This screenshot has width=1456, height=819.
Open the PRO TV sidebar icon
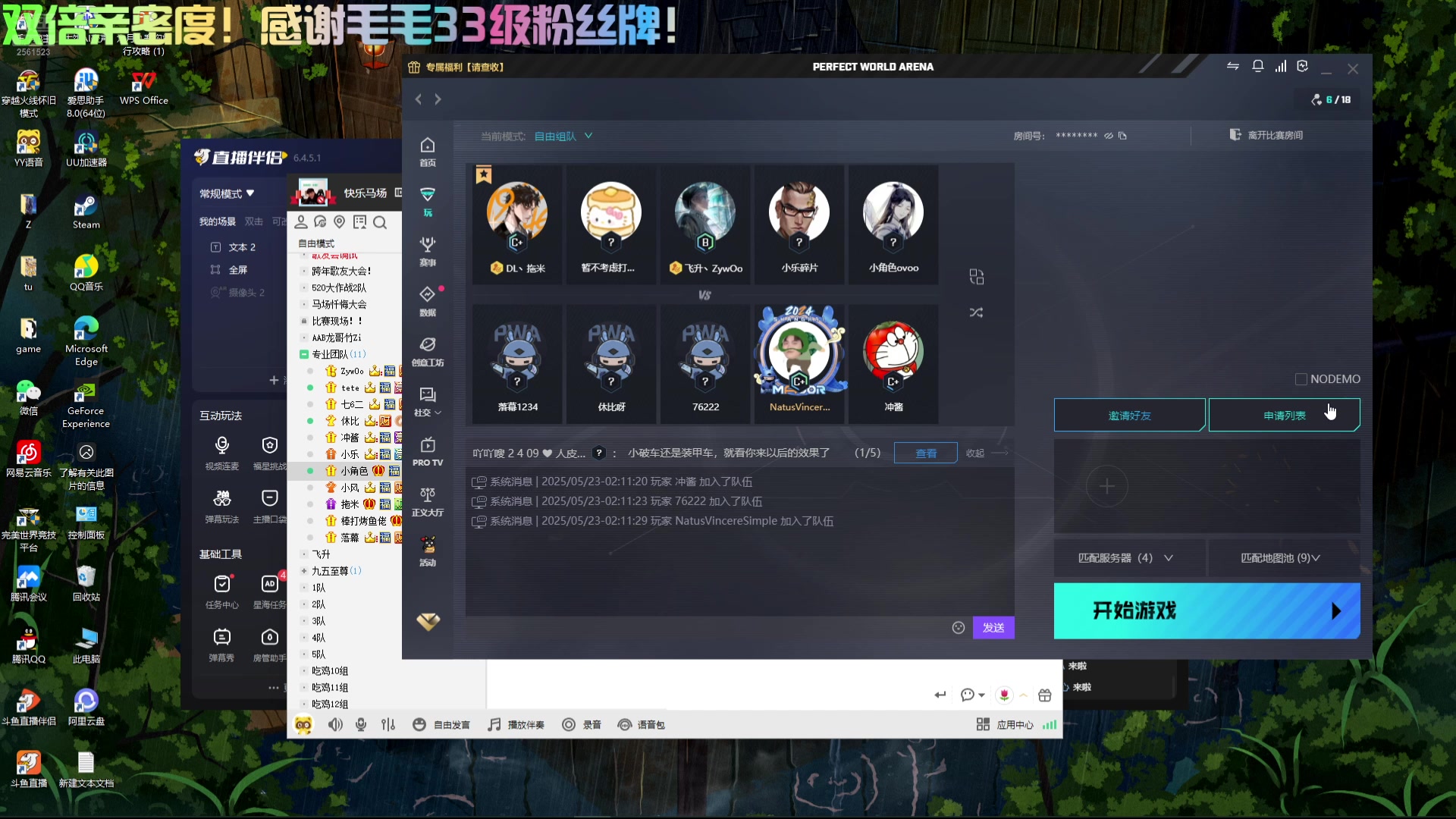[x=428, y=452]
